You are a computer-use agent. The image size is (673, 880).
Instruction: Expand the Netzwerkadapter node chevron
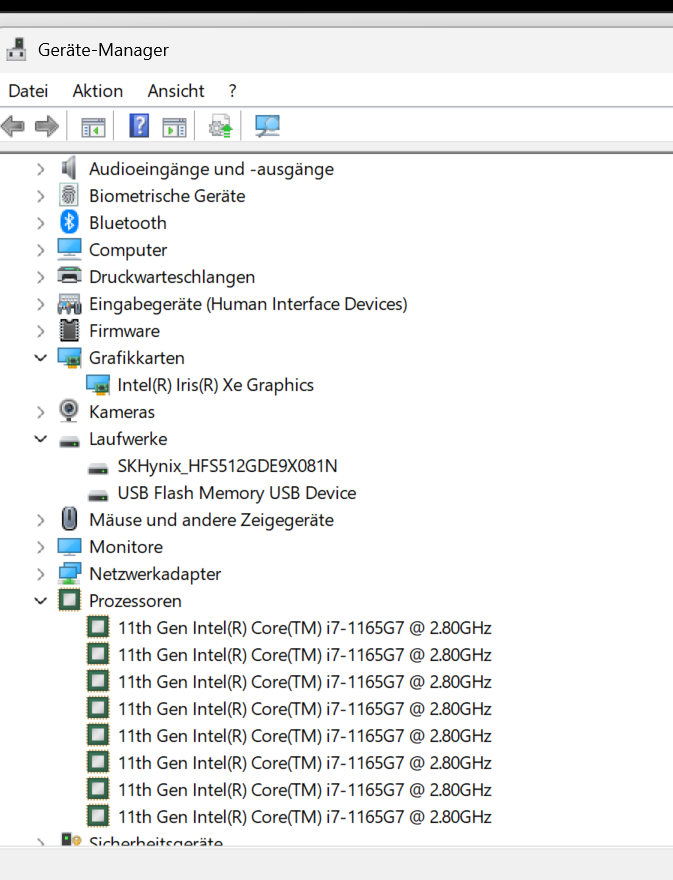tap(40, 574)
